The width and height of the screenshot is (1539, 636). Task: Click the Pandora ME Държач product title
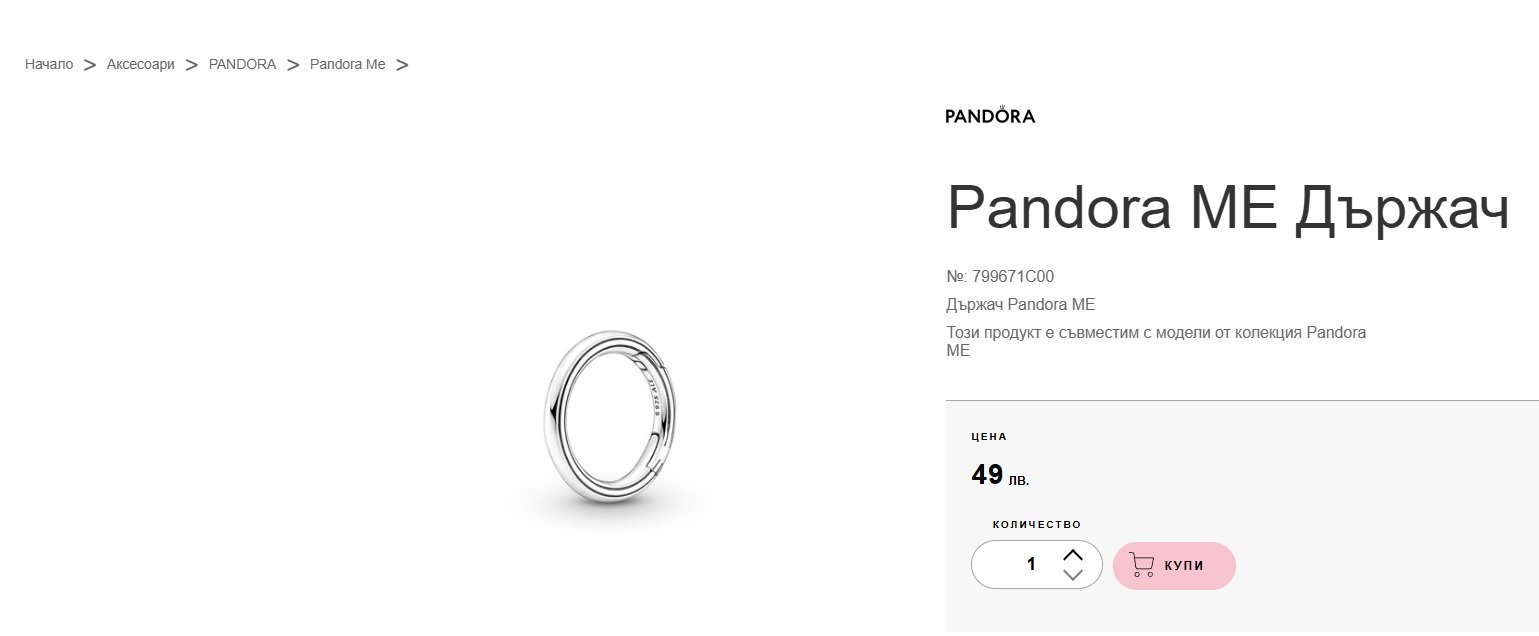(x=1227, y=208)
